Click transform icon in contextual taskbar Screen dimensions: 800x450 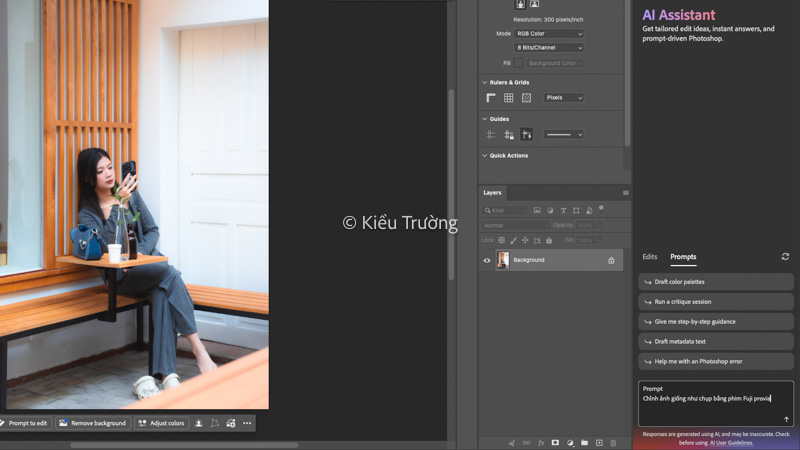[215, 423]
